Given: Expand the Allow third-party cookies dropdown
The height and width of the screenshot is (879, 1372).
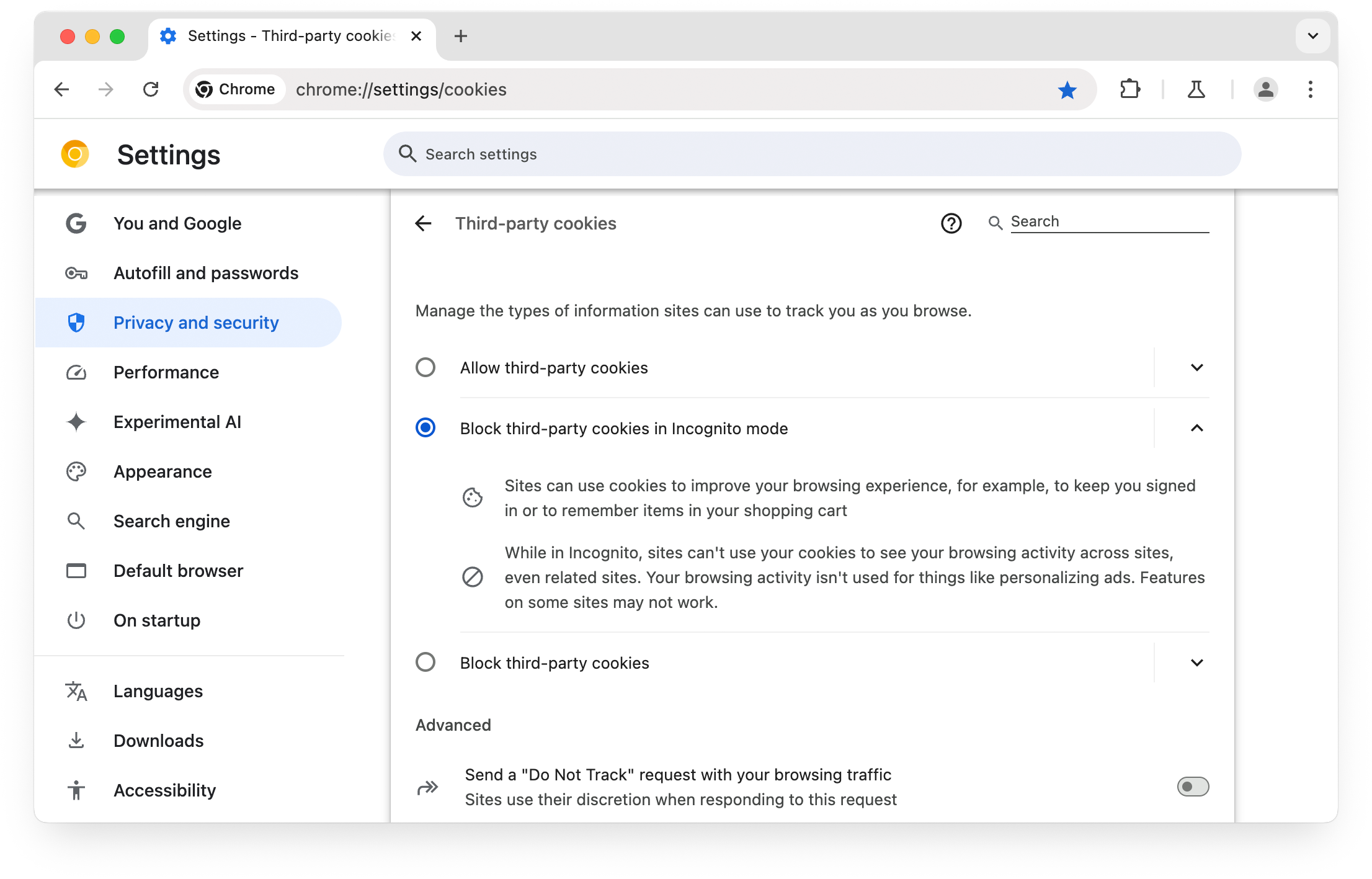Looking at the screenshot, I should (1196, 367).
